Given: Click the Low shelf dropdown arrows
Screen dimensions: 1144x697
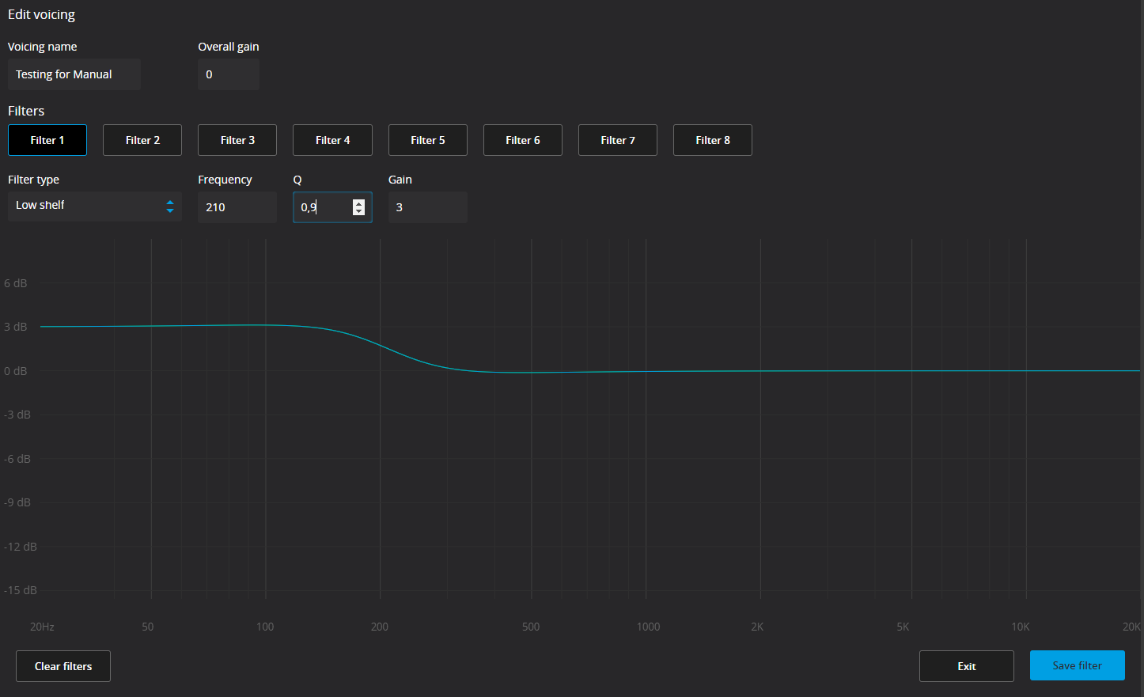Looking at the screenshot, I should click(x=170, y=207).
